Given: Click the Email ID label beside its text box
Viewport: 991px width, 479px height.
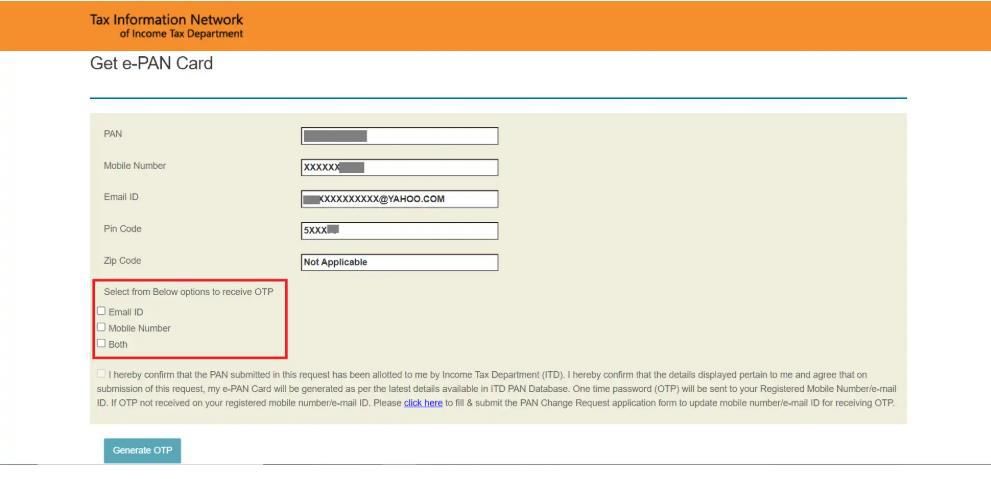Looking at the screenshot, I should (121, 197).
